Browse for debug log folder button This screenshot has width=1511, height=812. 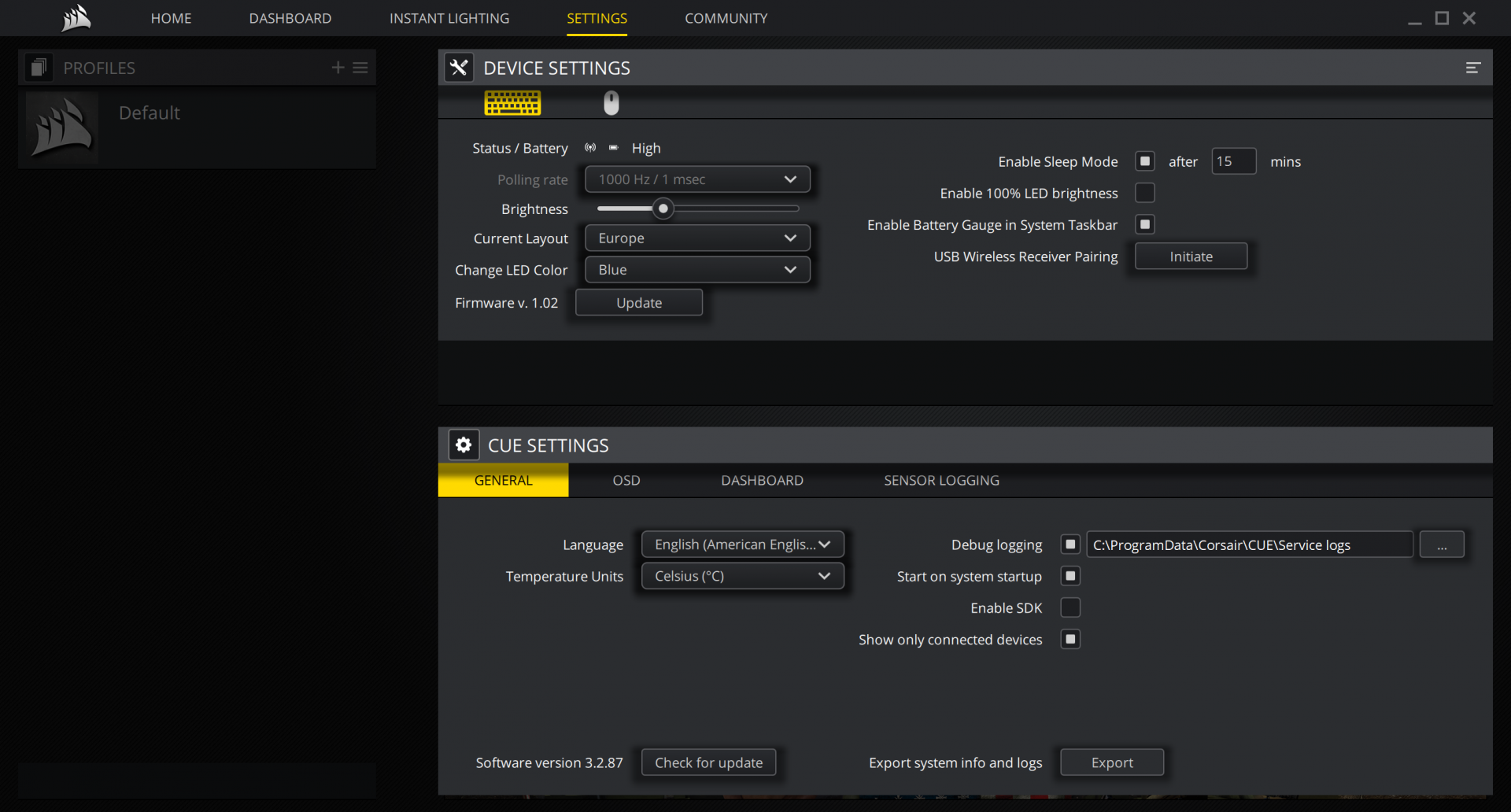click(x=1442, y=544)
